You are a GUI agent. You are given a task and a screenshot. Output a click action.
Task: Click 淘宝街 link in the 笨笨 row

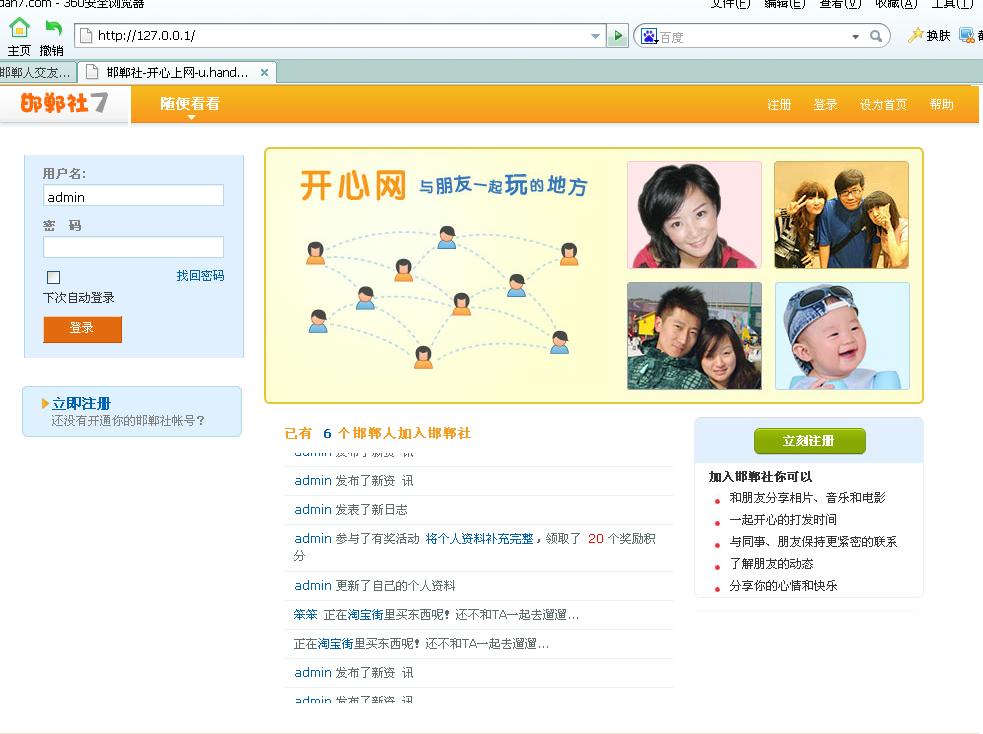coord(365,615)
